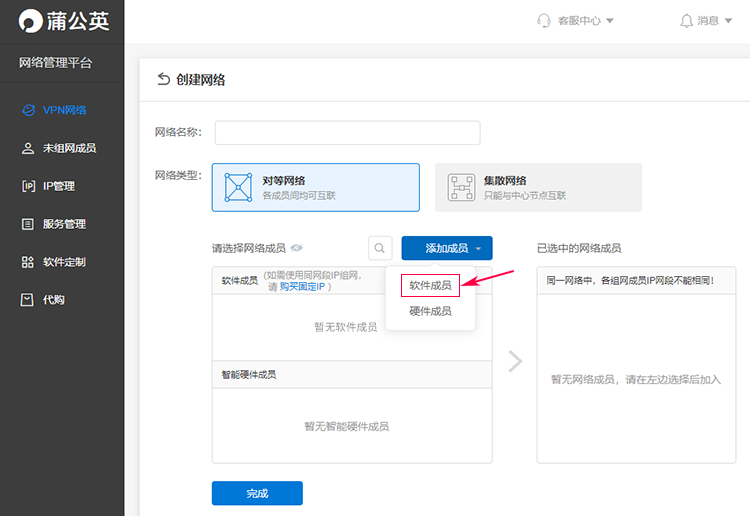The width and height of the screenshot is (750, 516).
Task: Open the 添加成员 dropdown button
Action: (x=447, y=248)
